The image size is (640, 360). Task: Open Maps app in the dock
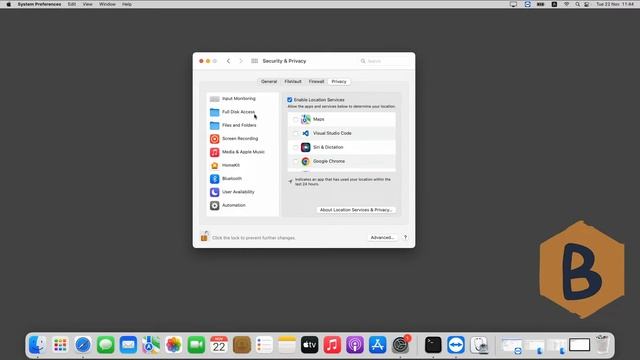[x=151, y=345]
